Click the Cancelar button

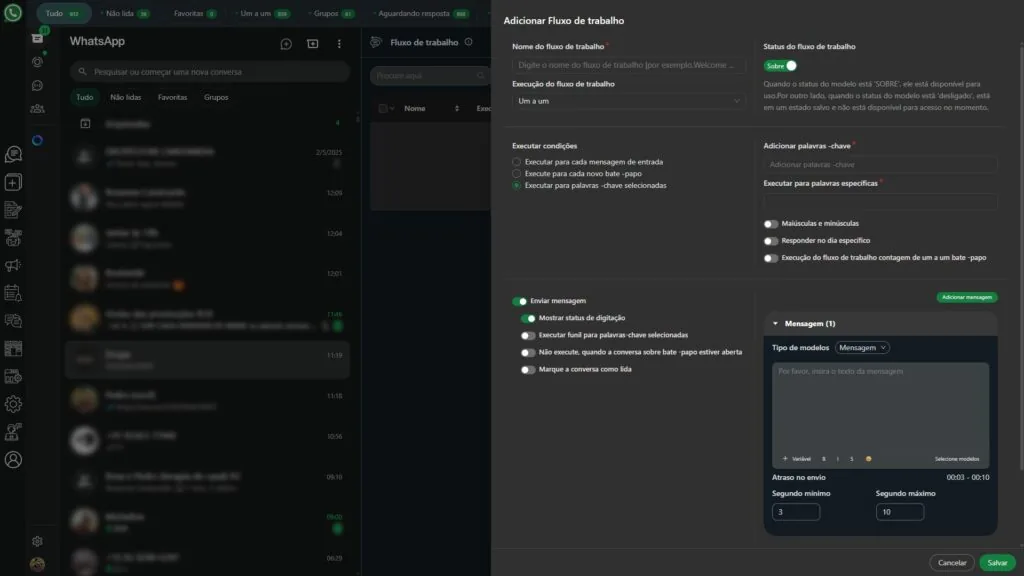[x=952, y=562]
